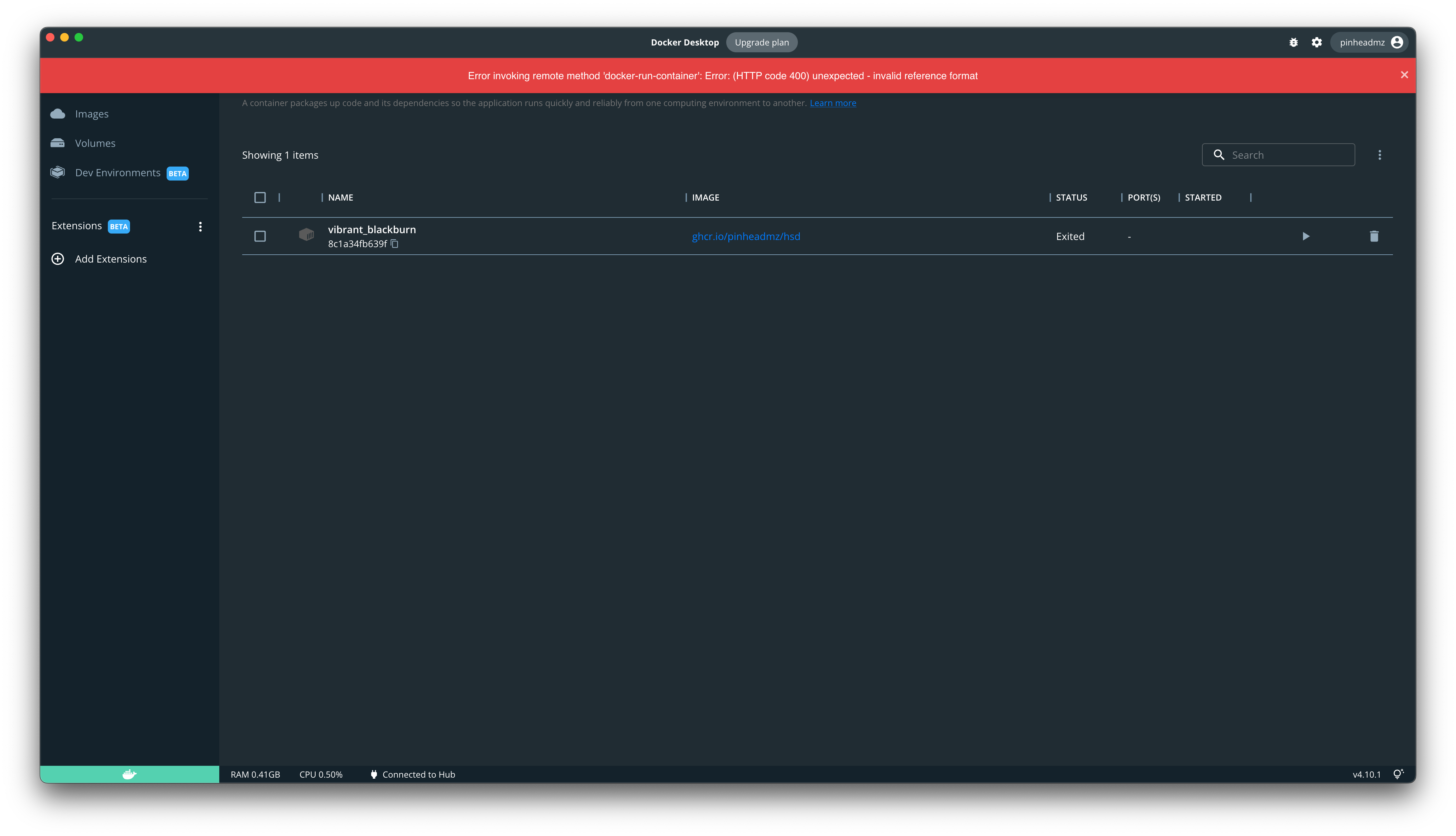Viewport: 1456px width, 836px height.
Task: Open Dev Environments in sidebar
Action: coord(118,173)
